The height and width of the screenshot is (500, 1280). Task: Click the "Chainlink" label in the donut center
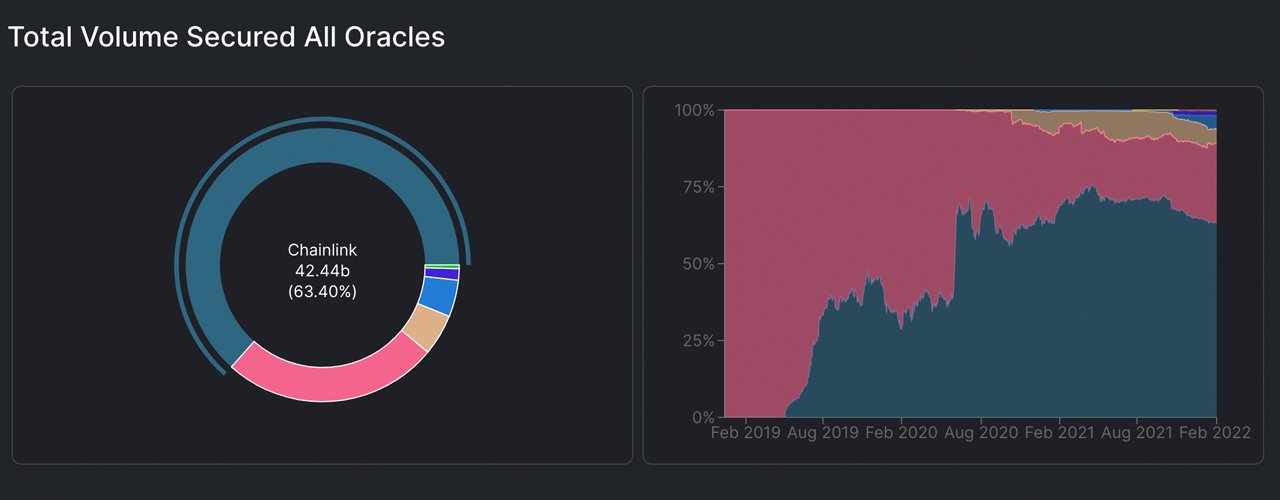(x=322, y=250)
